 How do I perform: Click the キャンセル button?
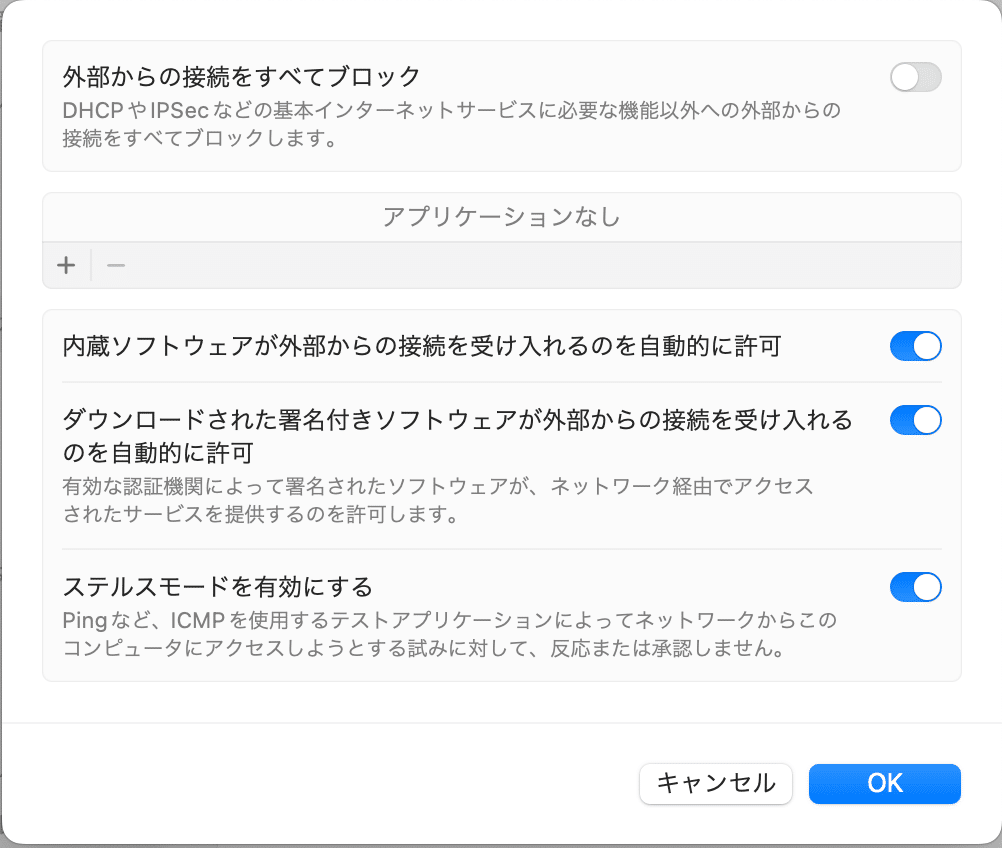[x=716, y=783]
